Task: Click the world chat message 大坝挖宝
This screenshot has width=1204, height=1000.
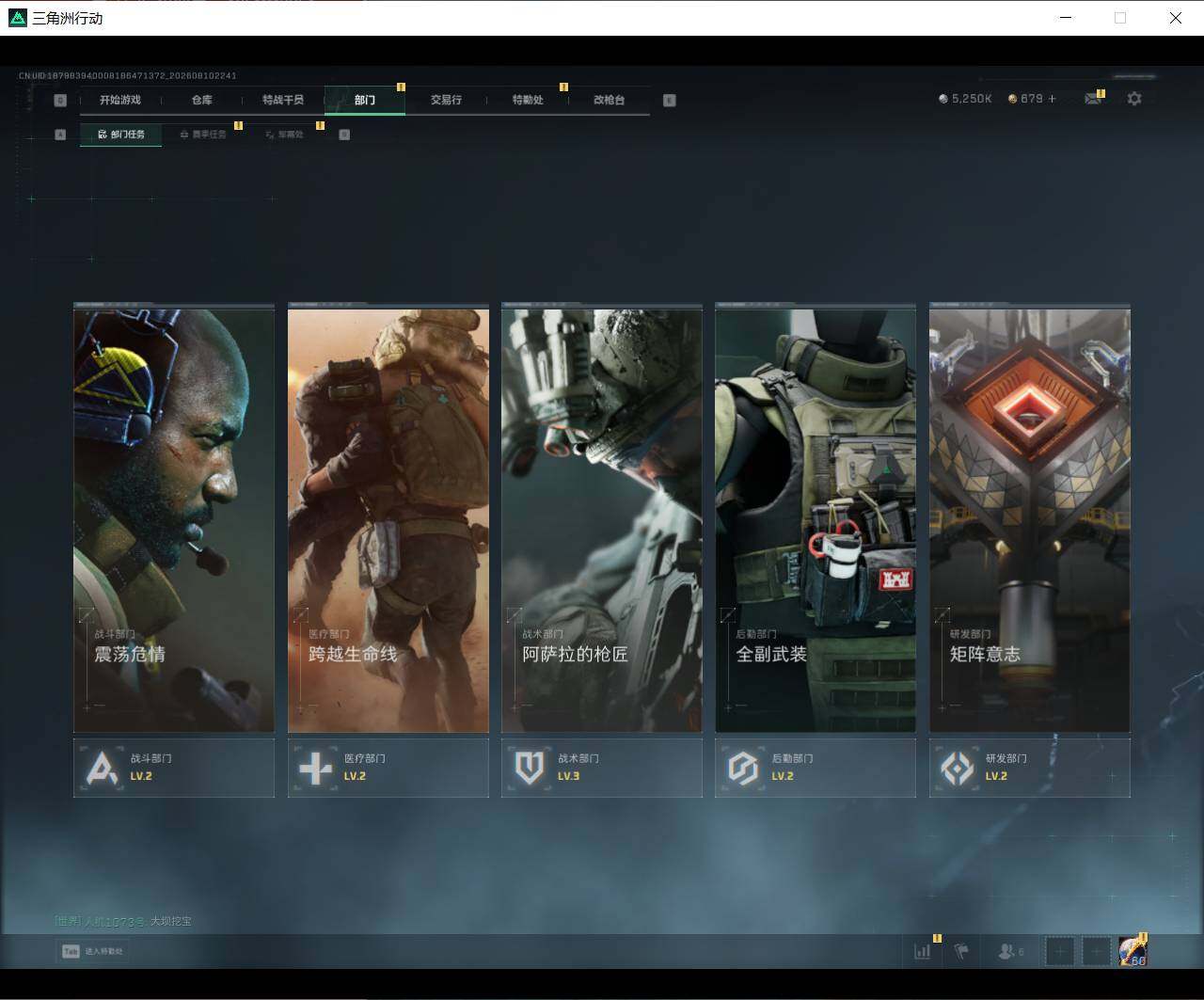Action: [x=171, y=922]
